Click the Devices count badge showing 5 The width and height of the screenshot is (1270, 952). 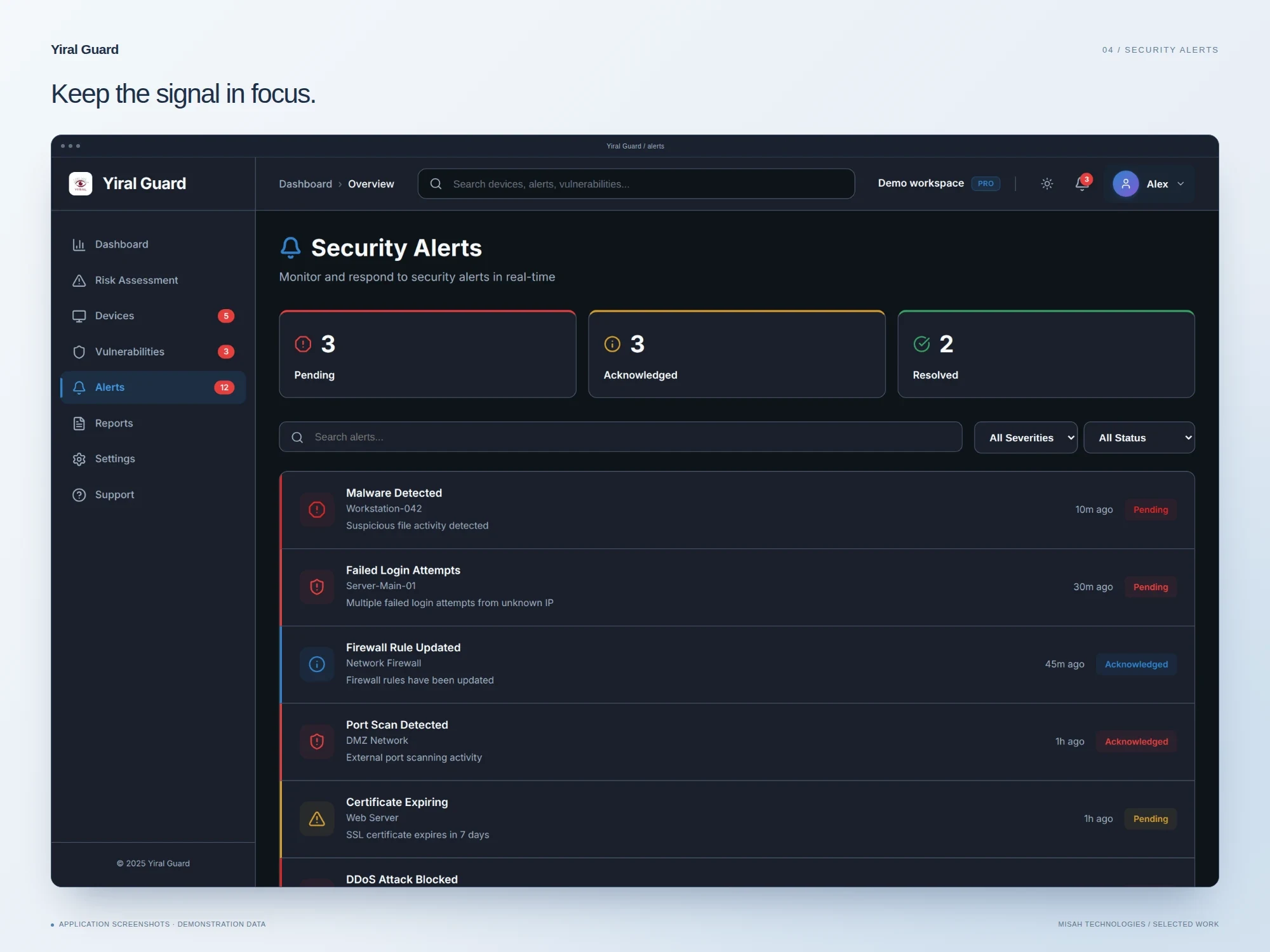(x=226, y=316)
